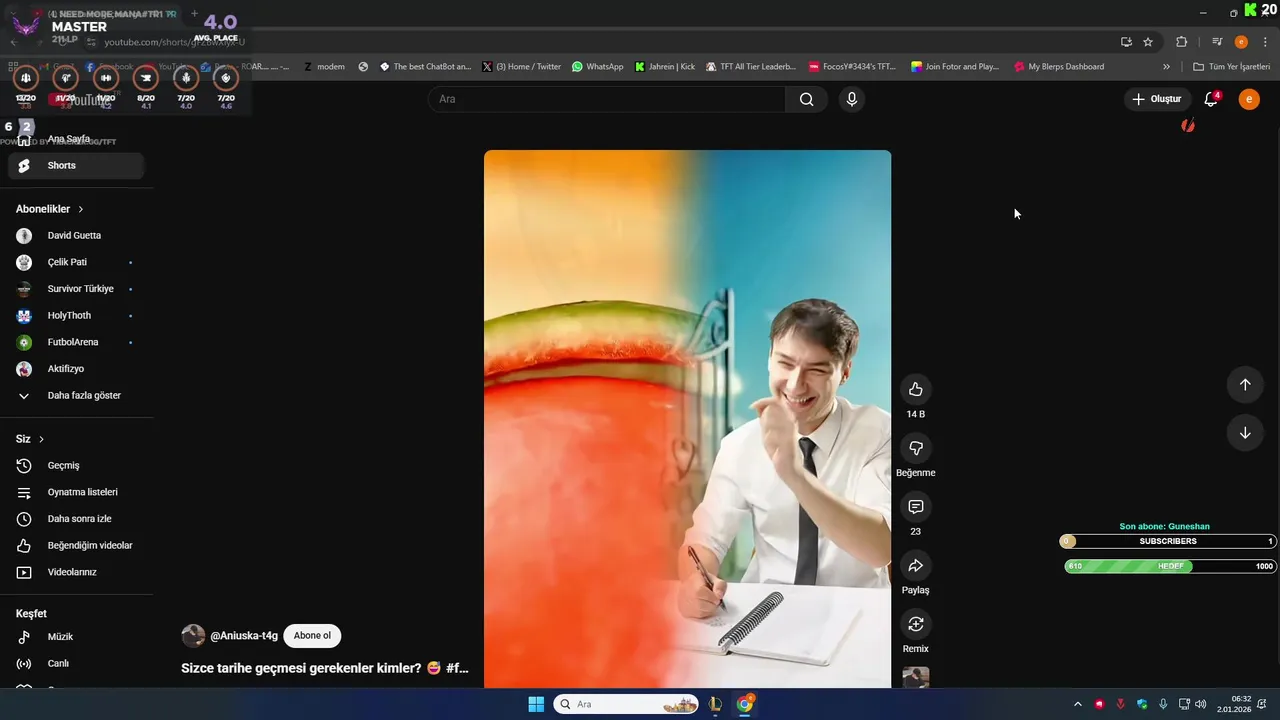Bookmark this page with the star icon
This screenshot has width=1280, height=720.
pos(1148,42)
